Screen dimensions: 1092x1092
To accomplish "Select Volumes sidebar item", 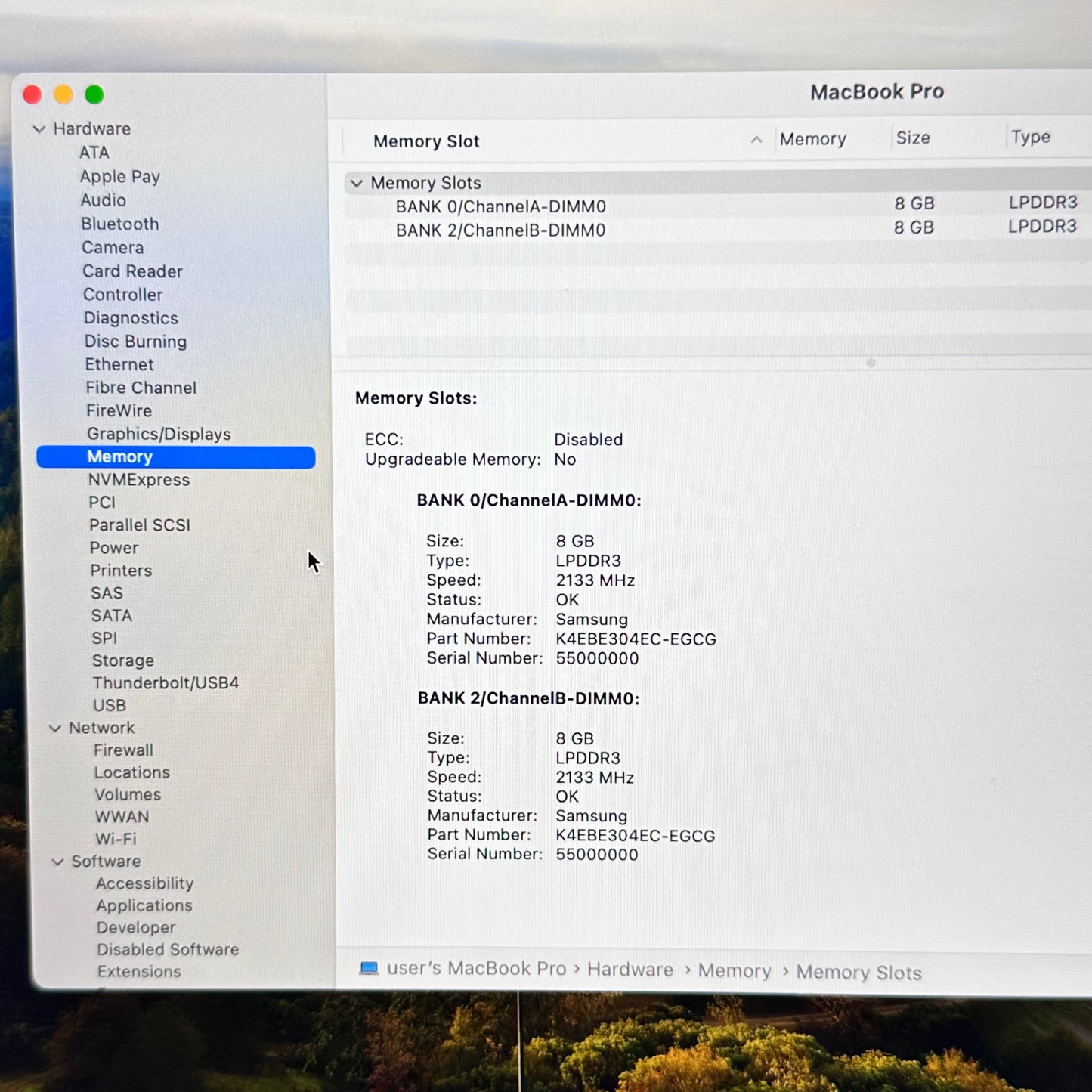I will click(128, 795).
